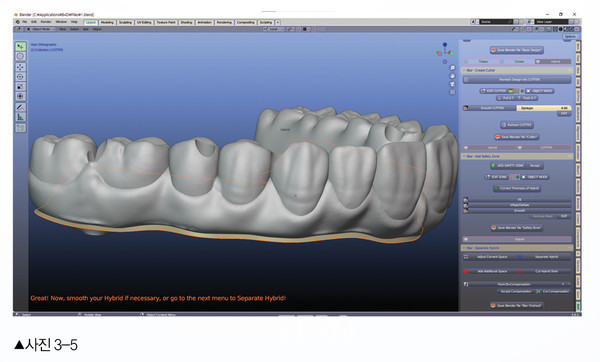Select the Cursor tool in toolbar
The width and height of the screenshot is (600, 362).
20,56
